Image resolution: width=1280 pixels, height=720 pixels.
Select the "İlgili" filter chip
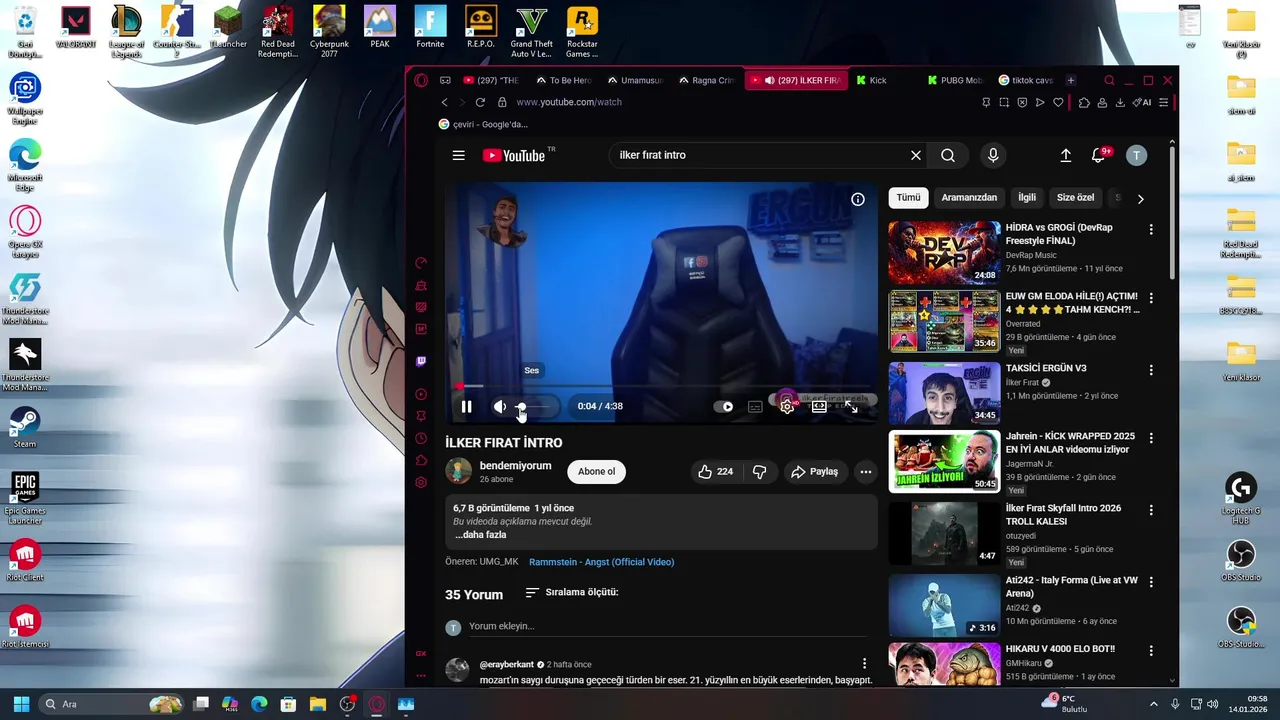click(1027, 198)
